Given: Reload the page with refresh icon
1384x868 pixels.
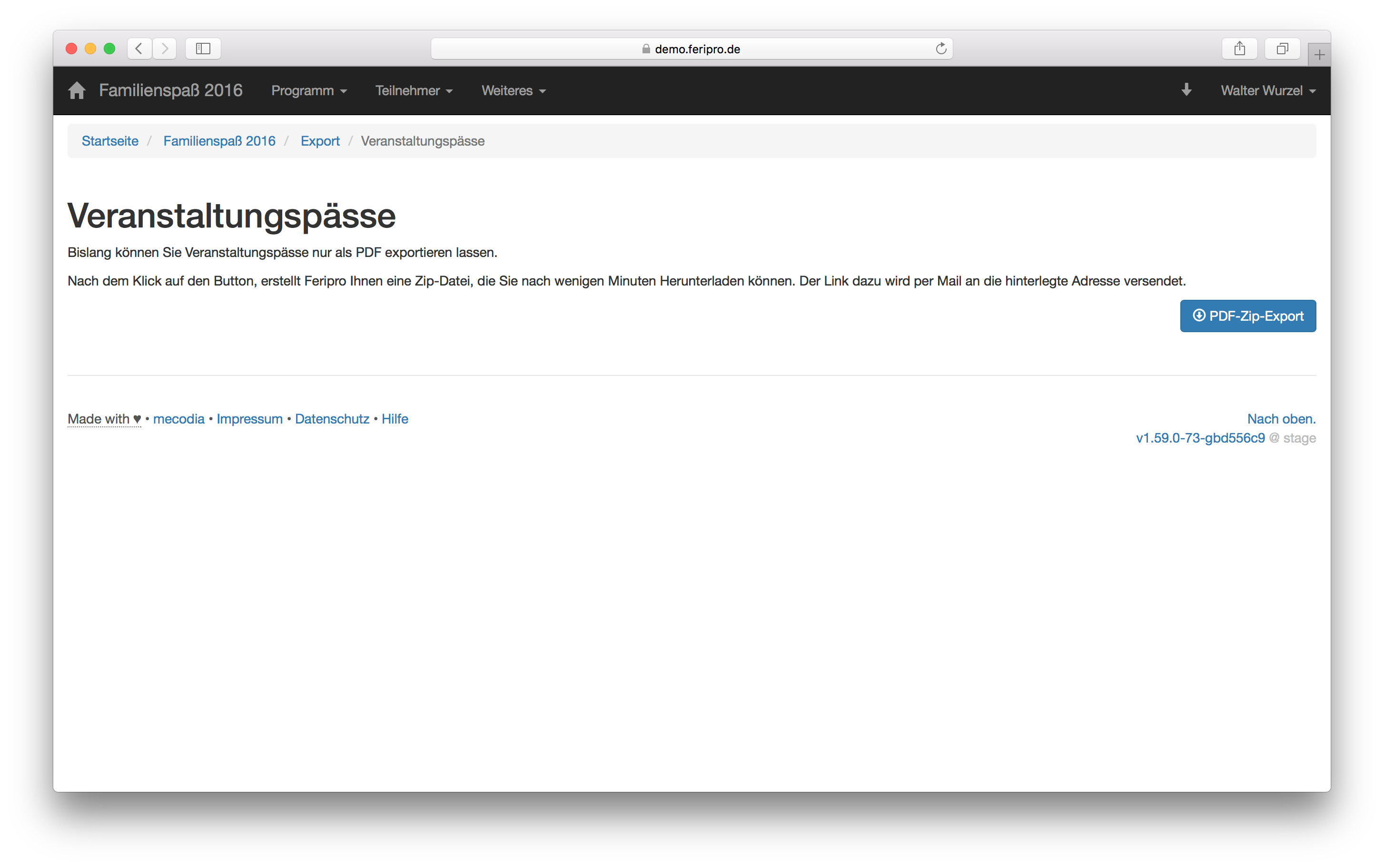Looking at the screenshot, I should [x=941, y=49].
